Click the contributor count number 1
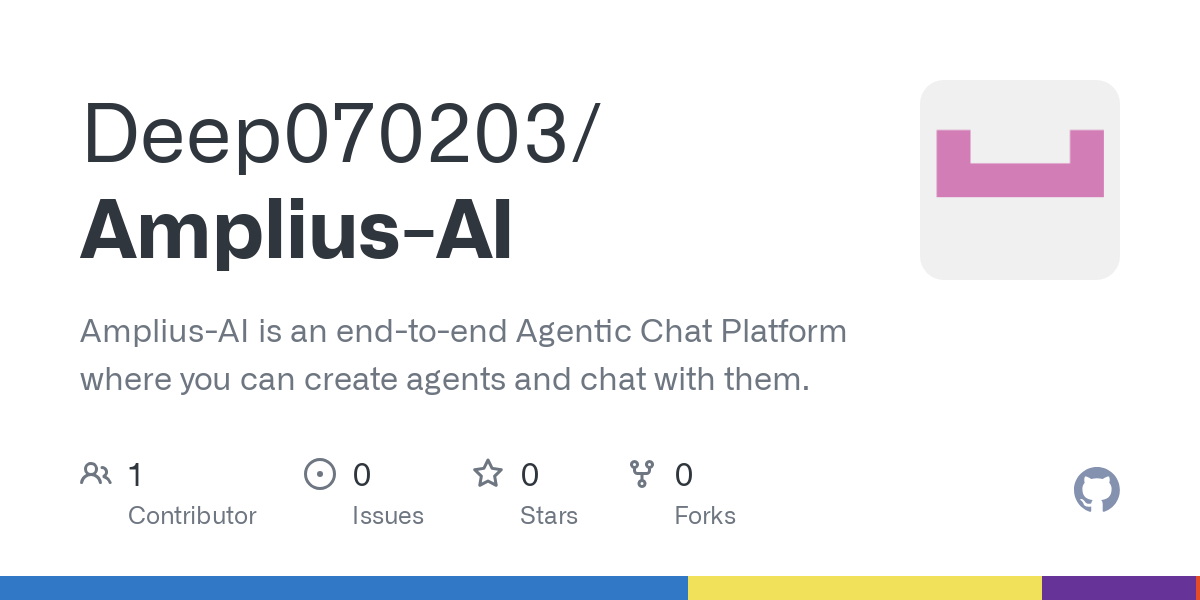The image size is (1200, 600). point(136,474)
